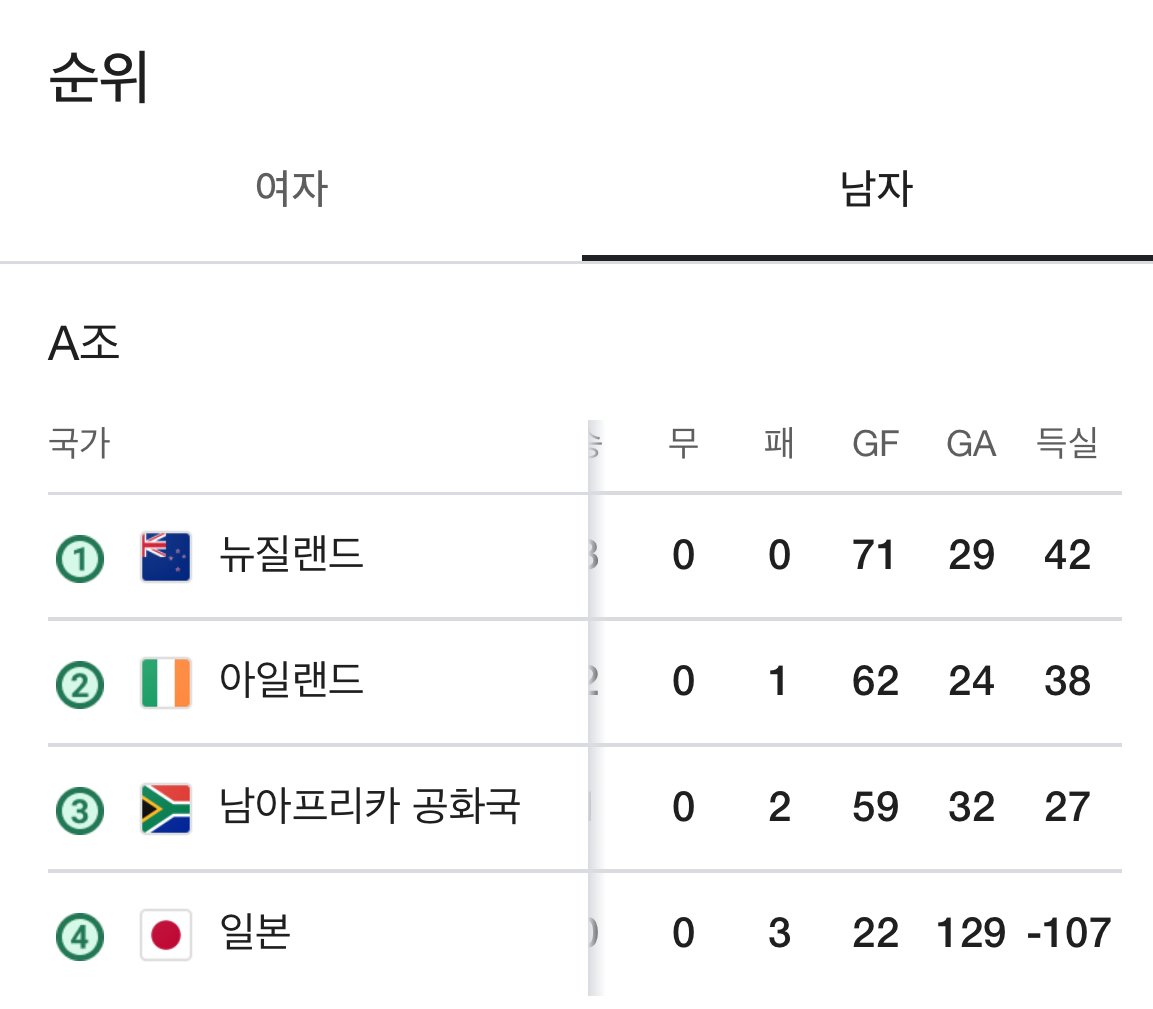The image size is (1153, 1009).
Task: Click the New Zealand flag icon
Action: (x=166, y=557)
